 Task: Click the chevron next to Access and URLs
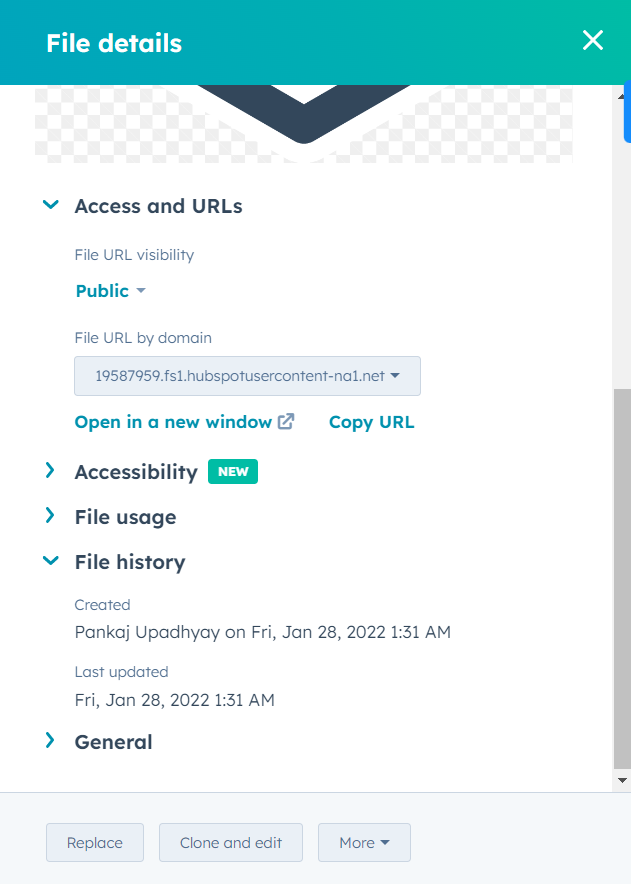[51, 205]
